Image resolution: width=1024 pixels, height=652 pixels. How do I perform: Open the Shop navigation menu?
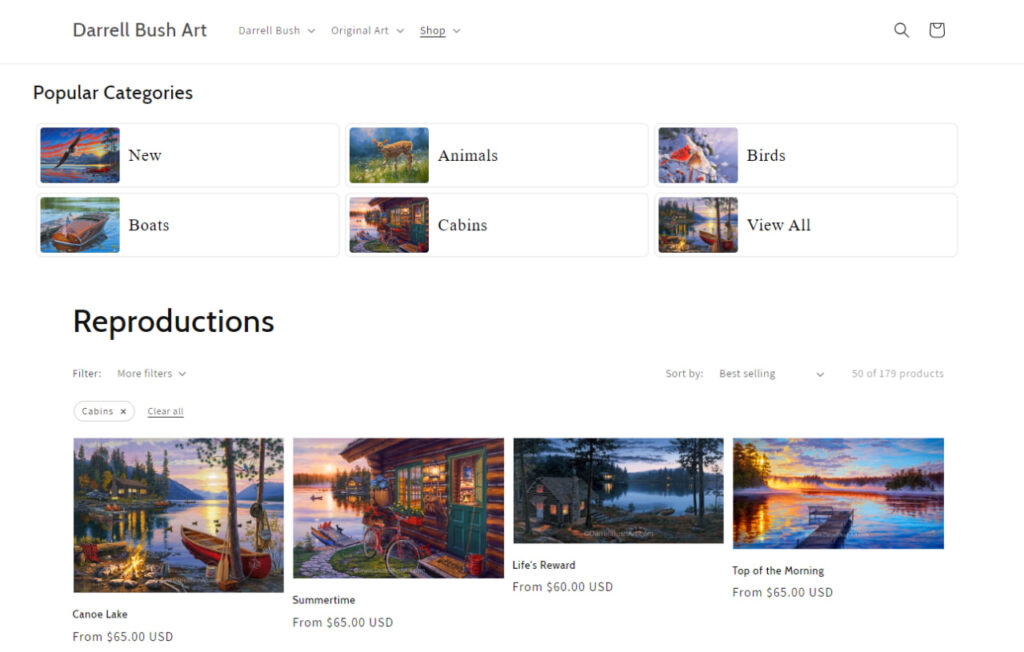[439, 31]
